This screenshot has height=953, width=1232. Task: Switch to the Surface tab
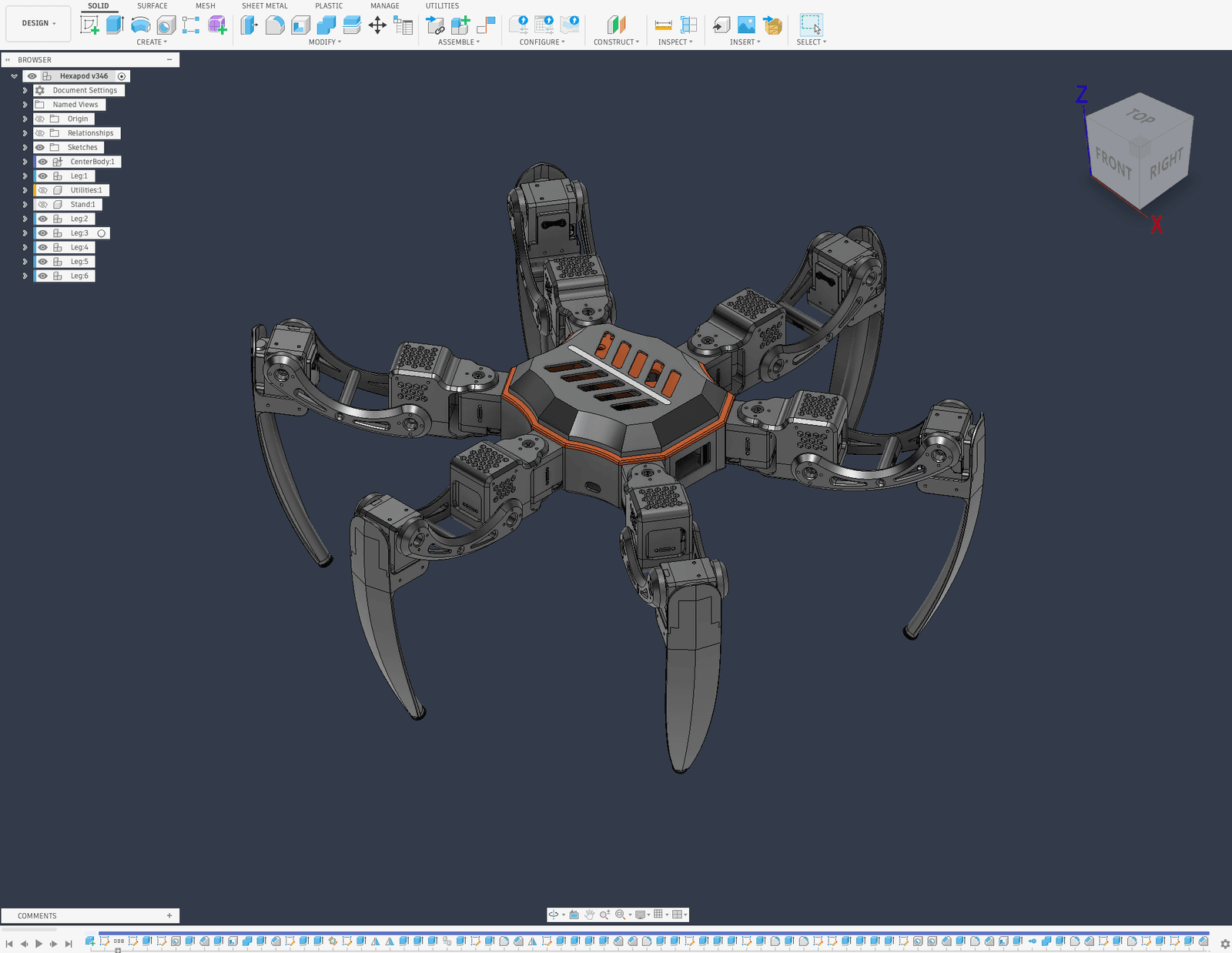coord(152,5)
